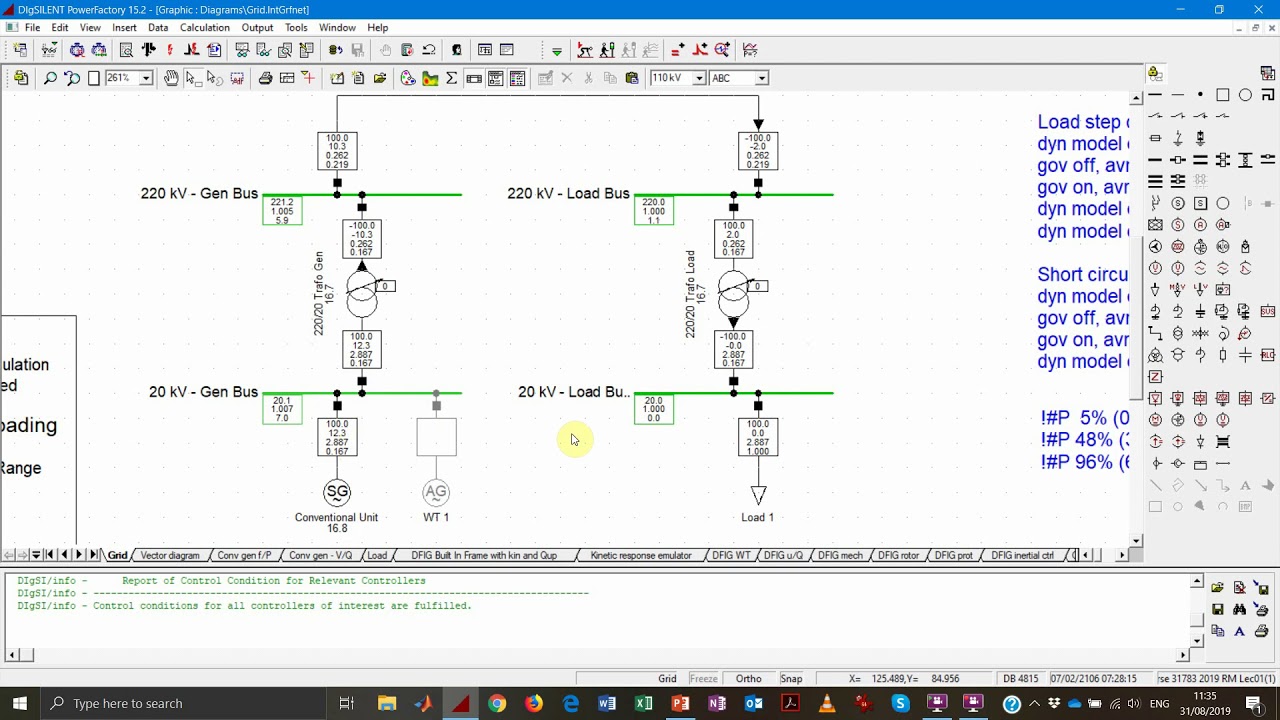The image size is (1280, 720).
Task: Open the Window menu
Action: 337,27
